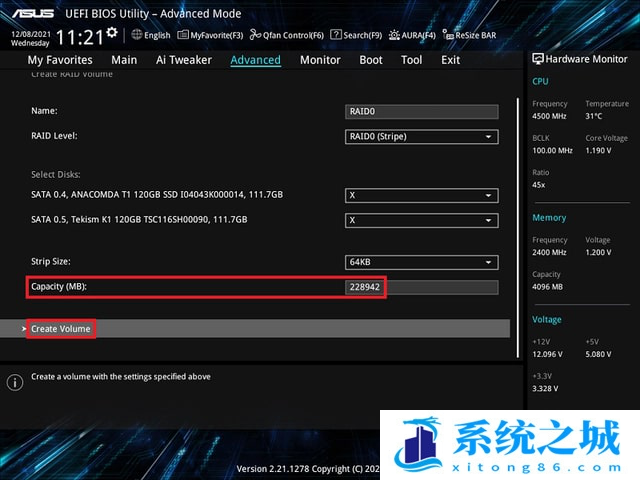Viewport: 640px width, 480px height.
Task: Click the 11:21 clock time
Action: click(80, 38)
